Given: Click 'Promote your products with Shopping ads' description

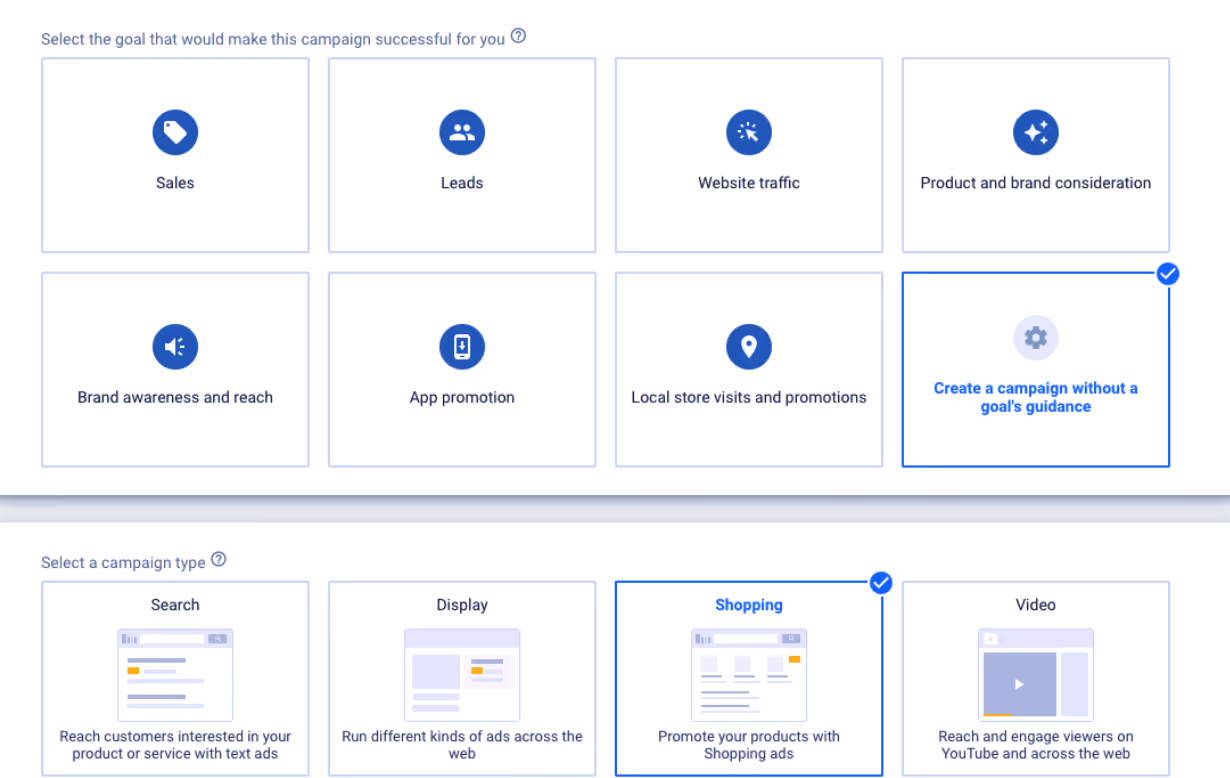Looking at the screenshot, I should (x=749, y=745).
